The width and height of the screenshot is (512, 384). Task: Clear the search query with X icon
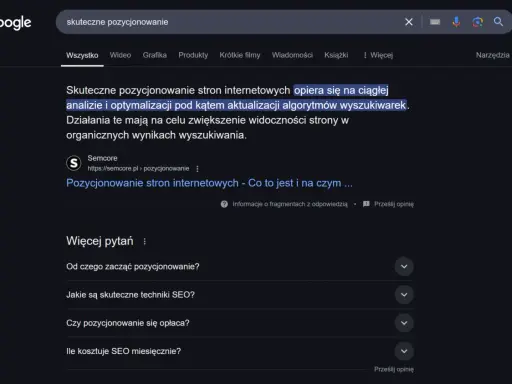coord(409,22)
